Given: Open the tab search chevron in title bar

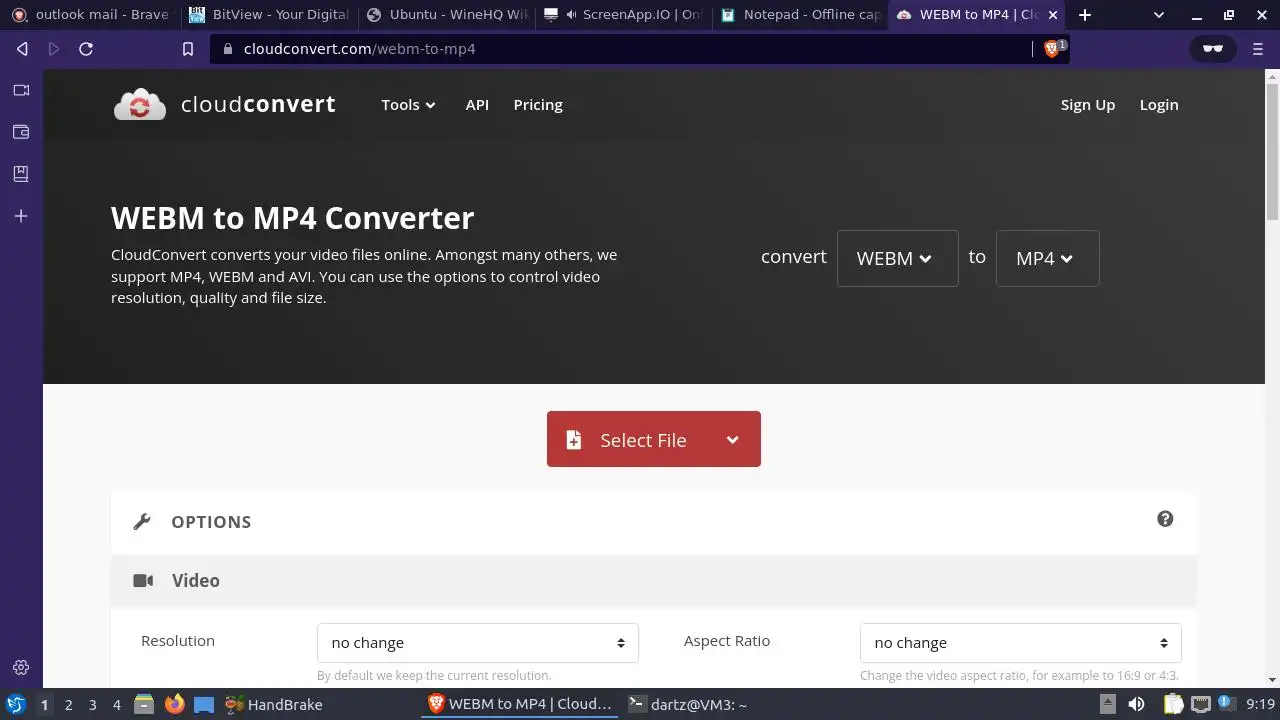Looking at the screenshot, I should click(x=1159, y=15).
